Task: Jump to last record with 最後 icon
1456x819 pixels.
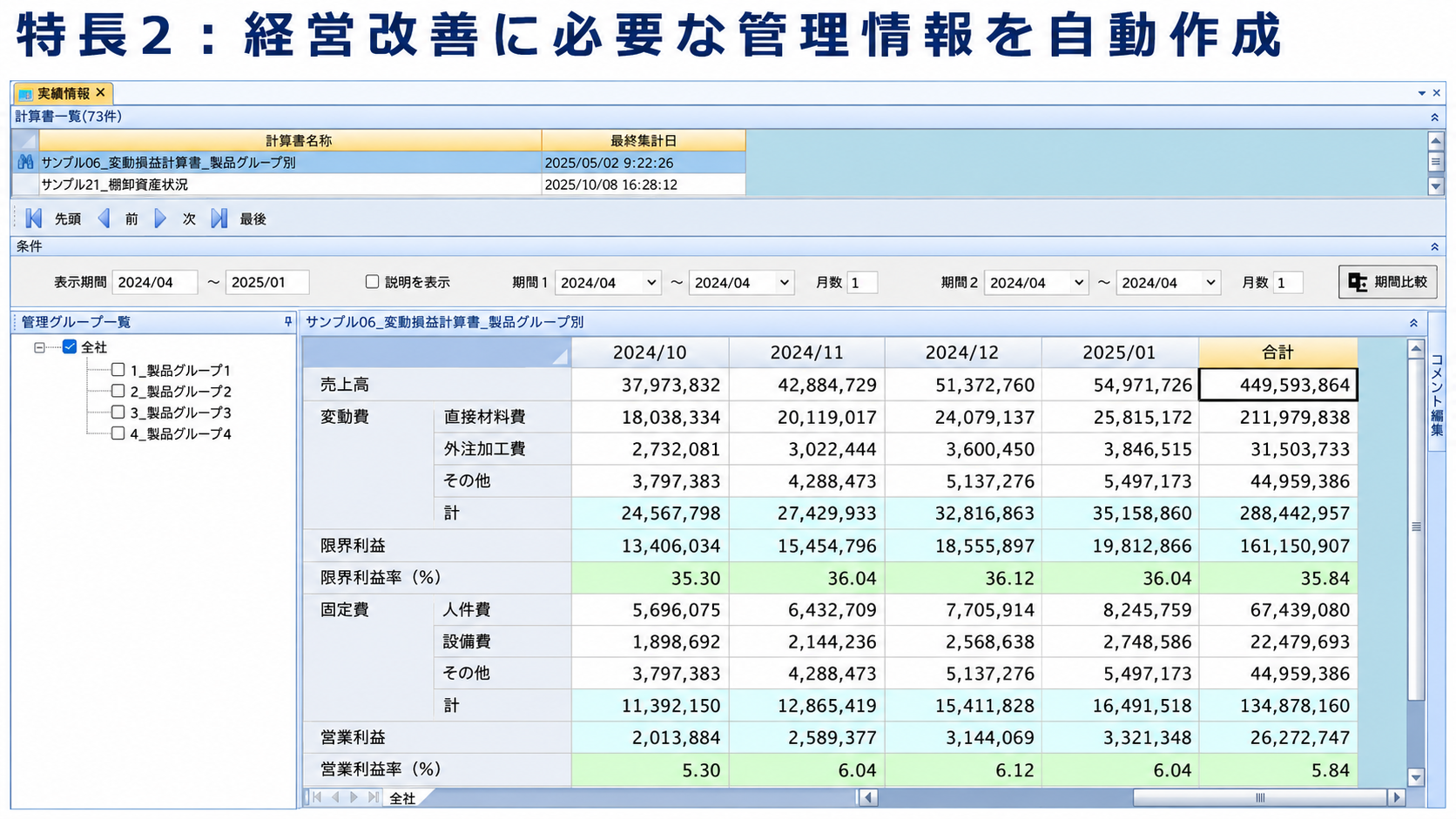Action: pyautogui.click(x=219, y=218)
